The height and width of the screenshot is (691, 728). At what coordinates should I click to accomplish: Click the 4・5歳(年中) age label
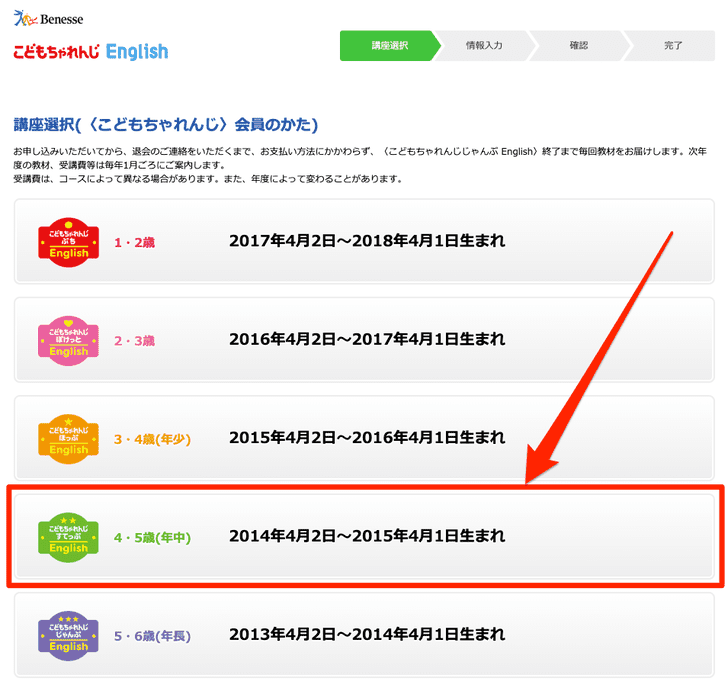point(152,538)
